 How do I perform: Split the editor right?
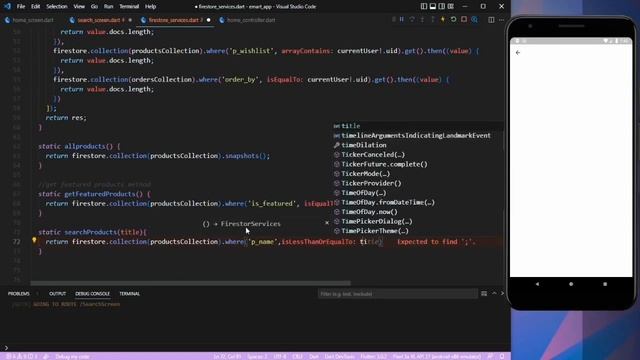tap(491, 20)
